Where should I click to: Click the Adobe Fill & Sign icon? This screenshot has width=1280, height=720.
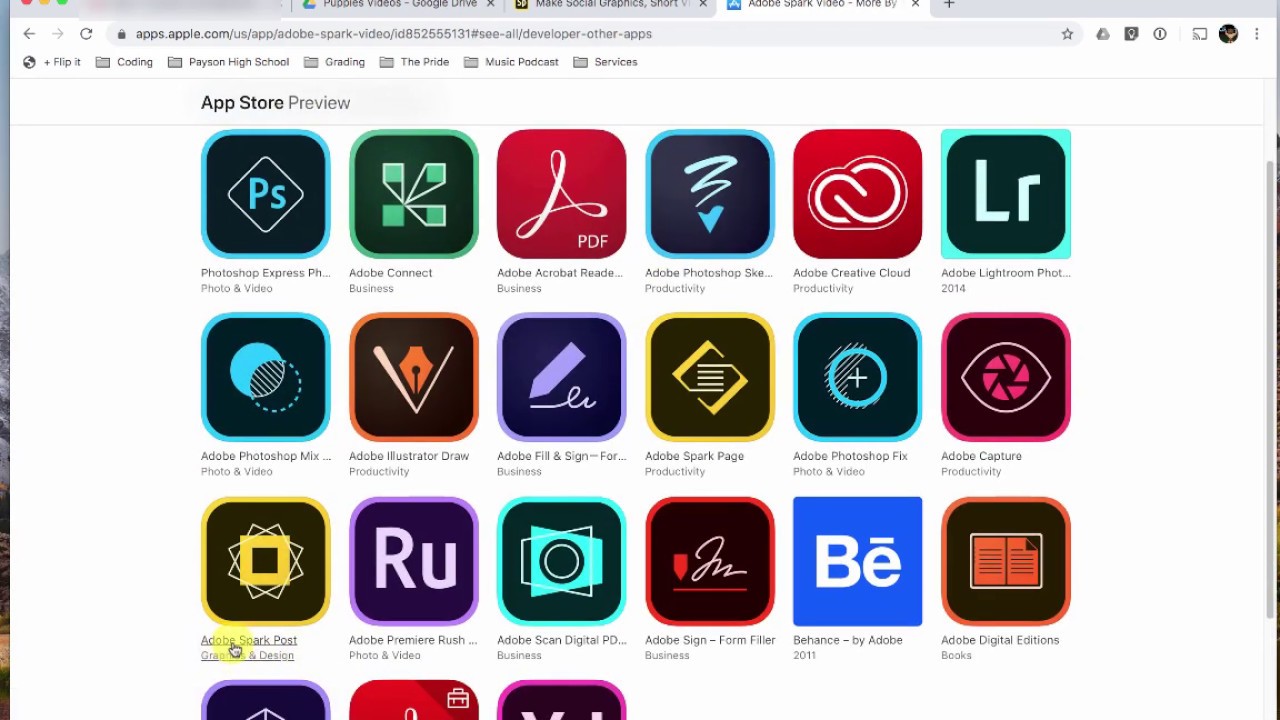tap(561, 377)
